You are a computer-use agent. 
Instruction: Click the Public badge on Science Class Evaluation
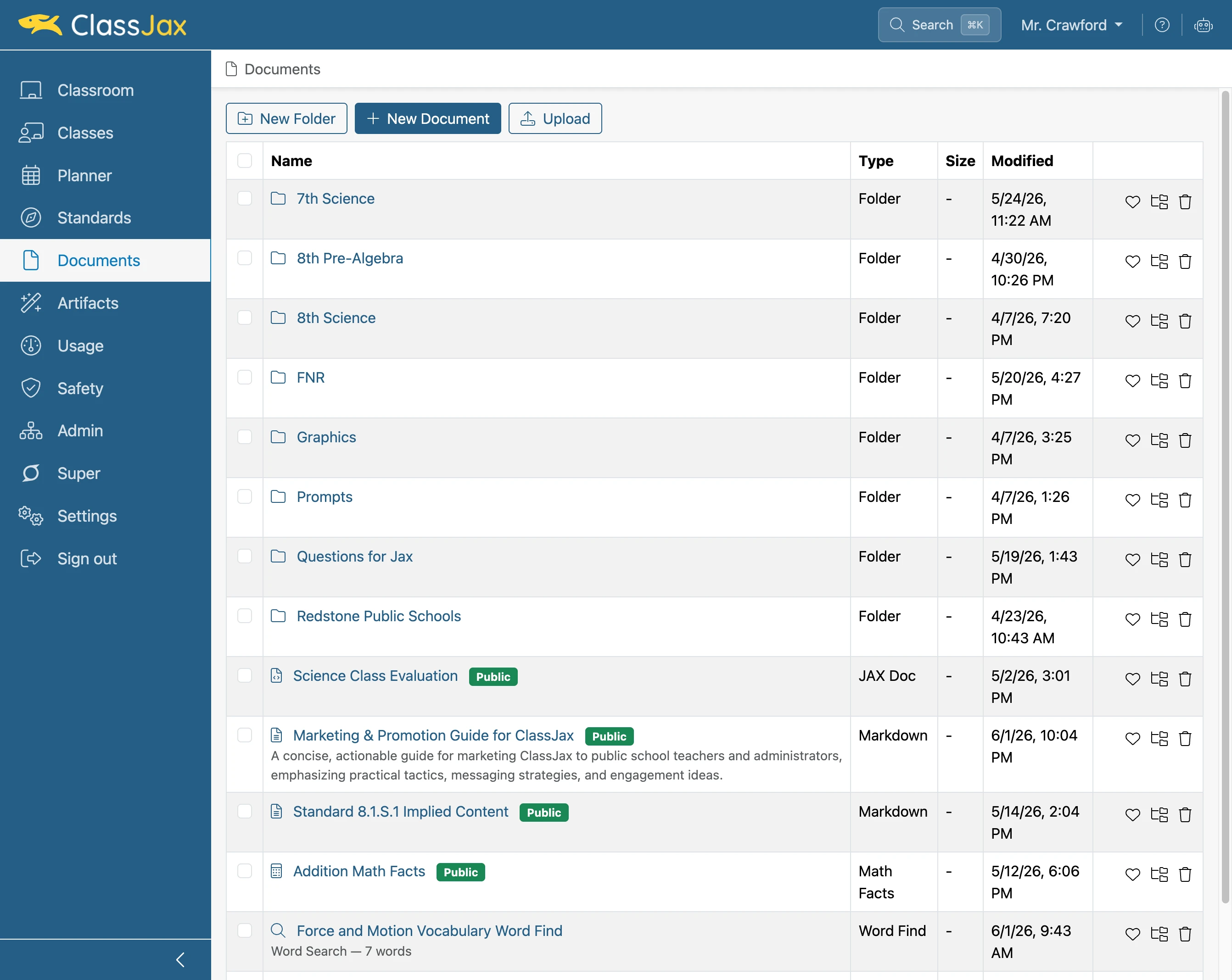point(493,677)
